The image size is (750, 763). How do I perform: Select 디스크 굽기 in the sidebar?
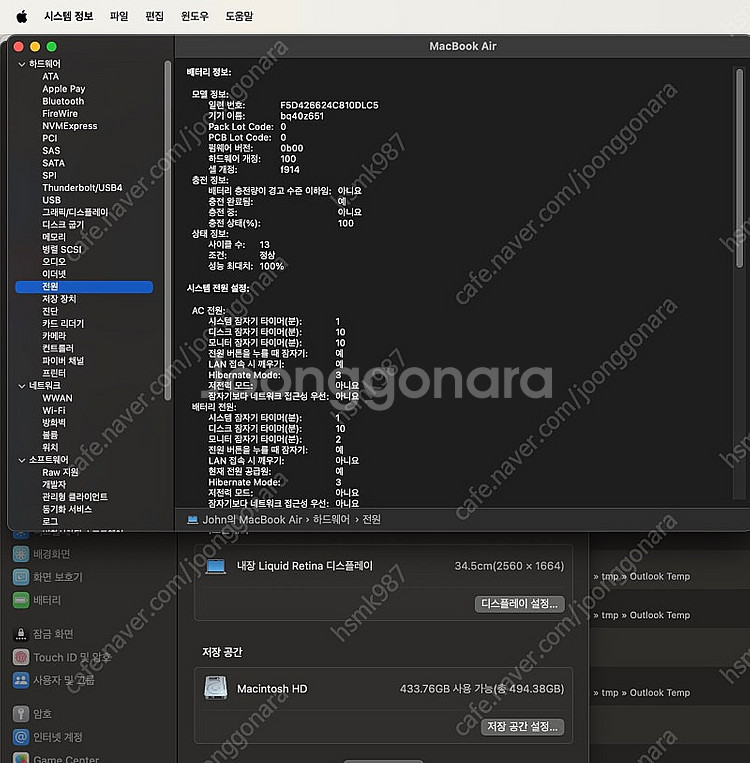[x=63, y=225]
